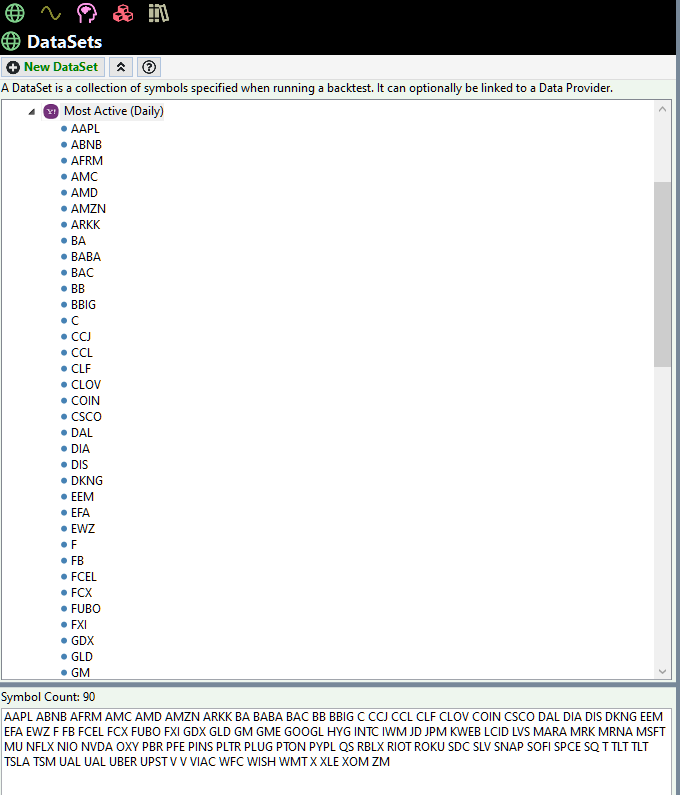Screen dimensions: 680x795
Task: Select the AFRM symbol
Action: [x=87, y=161]
